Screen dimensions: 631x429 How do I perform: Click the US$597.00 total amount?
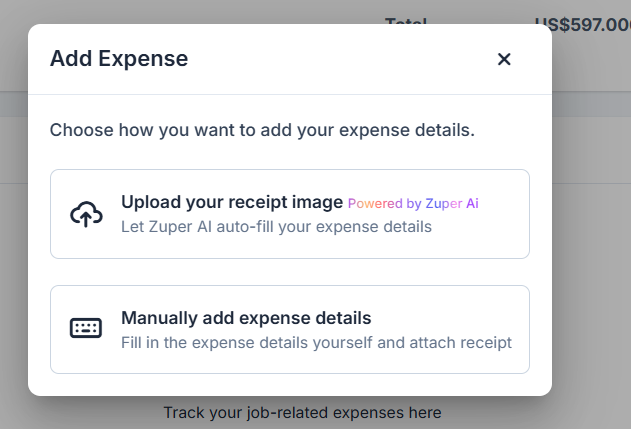[582, 23]
